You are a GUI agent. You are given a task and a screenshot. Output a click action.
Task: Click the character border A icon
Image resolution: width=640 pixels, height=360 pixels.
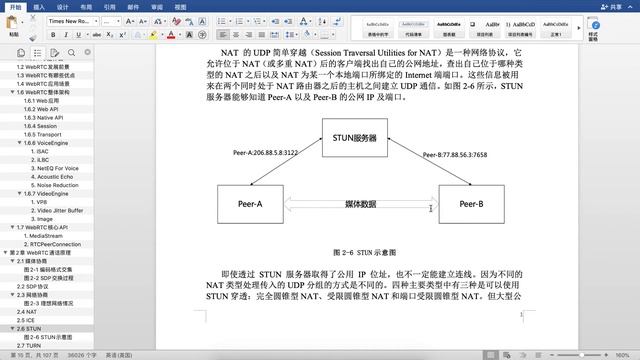(202, 21)
